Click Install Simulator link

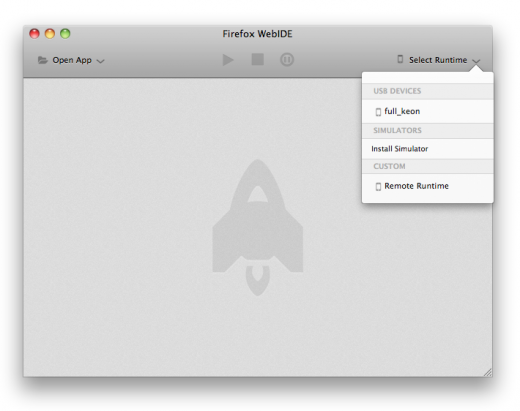pos(400,149)
